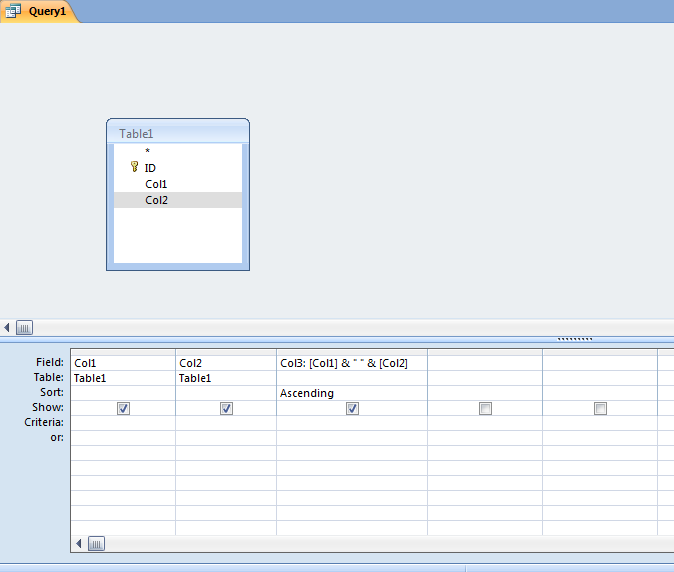Image resolution: width=674 pixels, height=572 pixels.
Task: Click the Criteria cell under Col2
Action: tap(226, 423)
